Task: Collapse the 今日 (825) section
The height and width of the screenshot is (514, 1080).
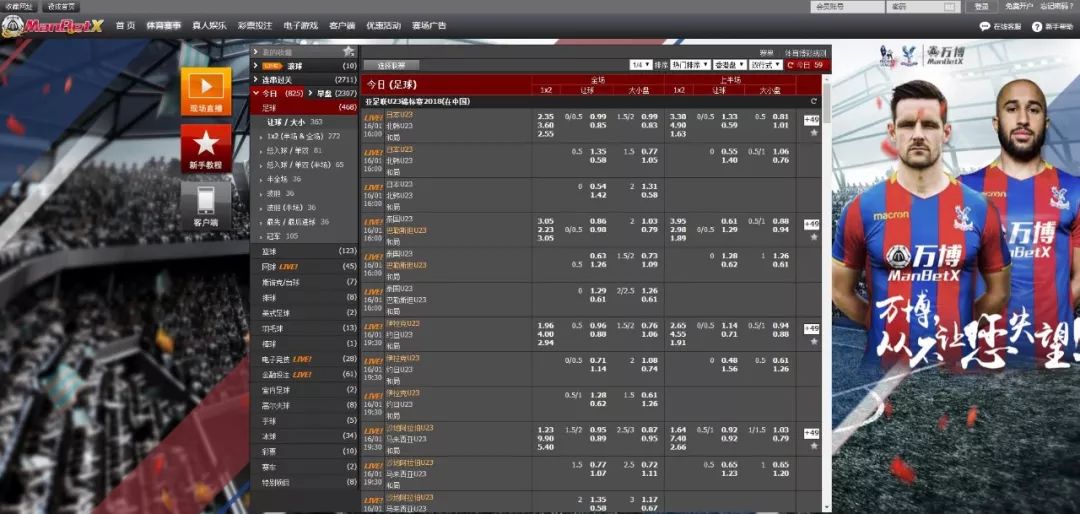Action: pos(278,93)
